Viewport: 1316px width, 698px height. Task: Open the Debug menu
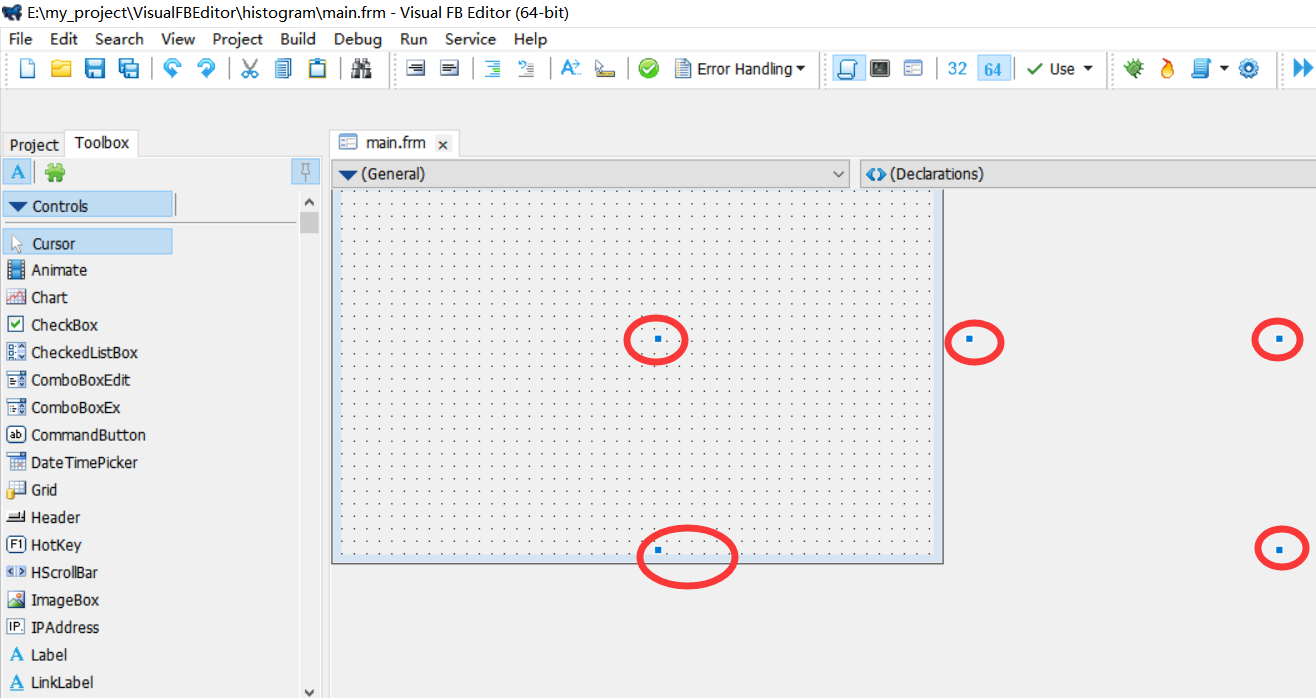coord(357,39)
